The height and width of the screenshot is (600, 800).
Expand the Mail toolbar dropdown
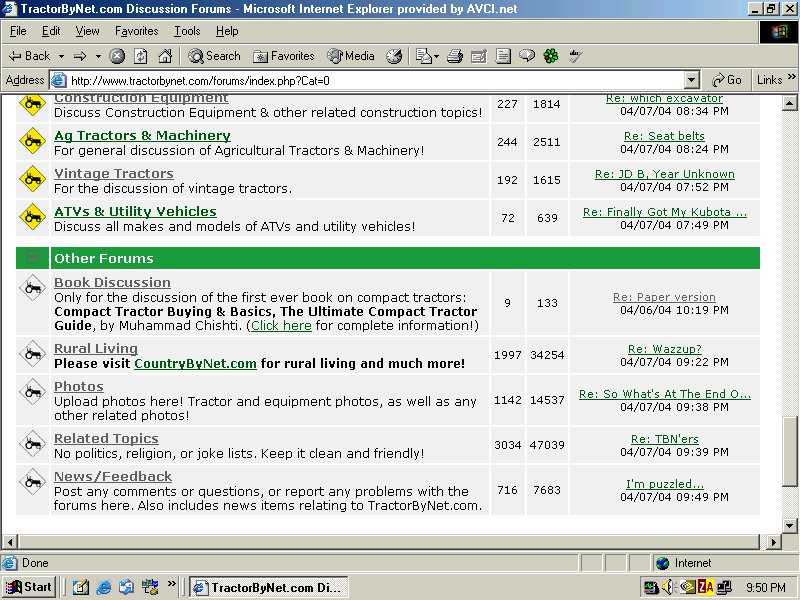pos(438,56)
